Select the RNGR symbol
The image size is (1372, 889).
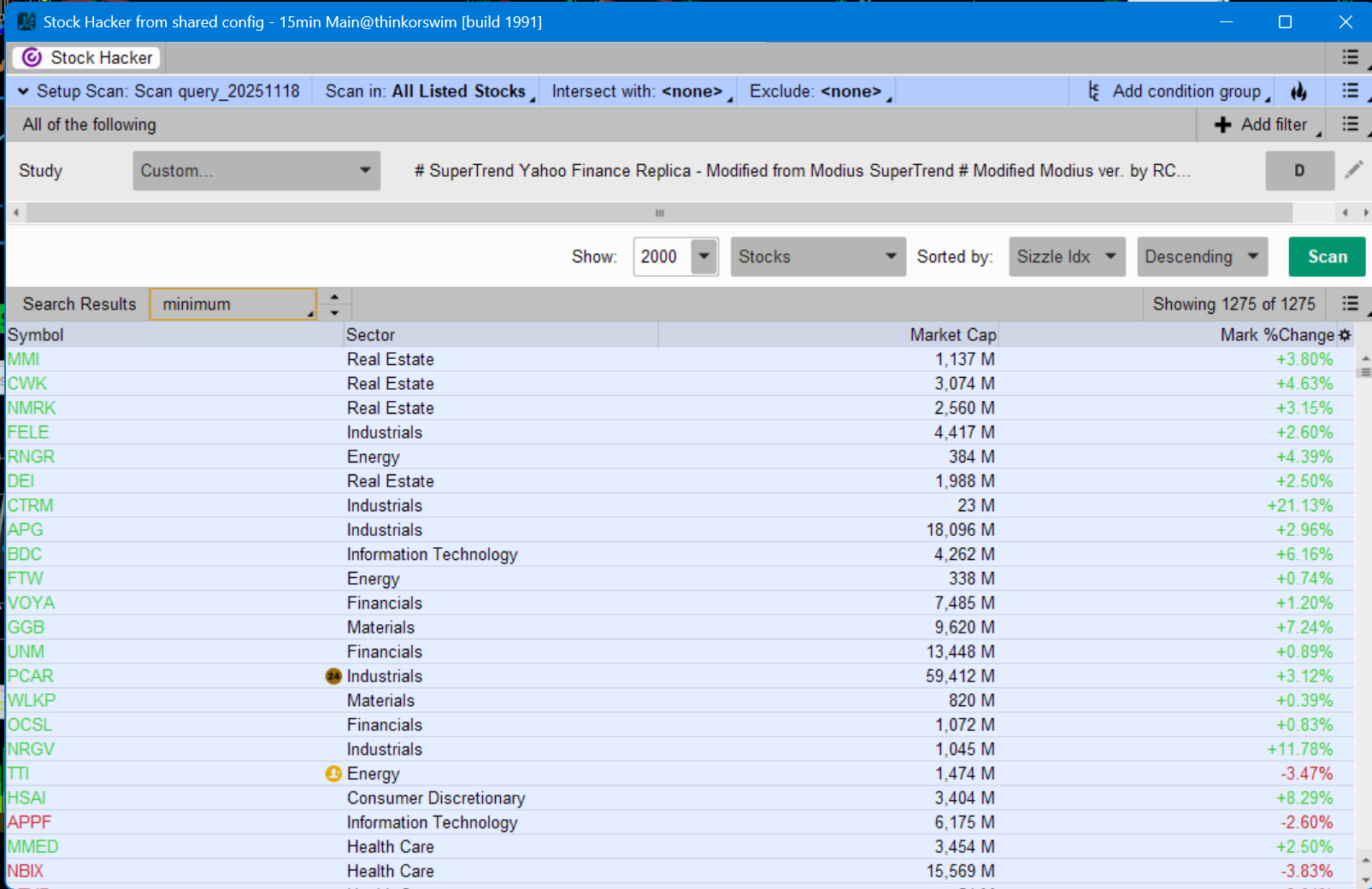click(31, 456)
